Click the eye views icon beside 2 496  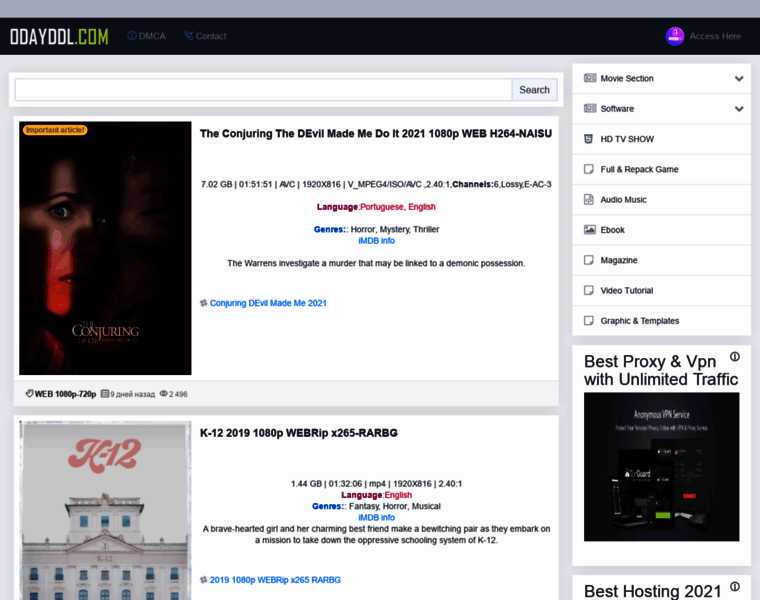pos(163,394)
